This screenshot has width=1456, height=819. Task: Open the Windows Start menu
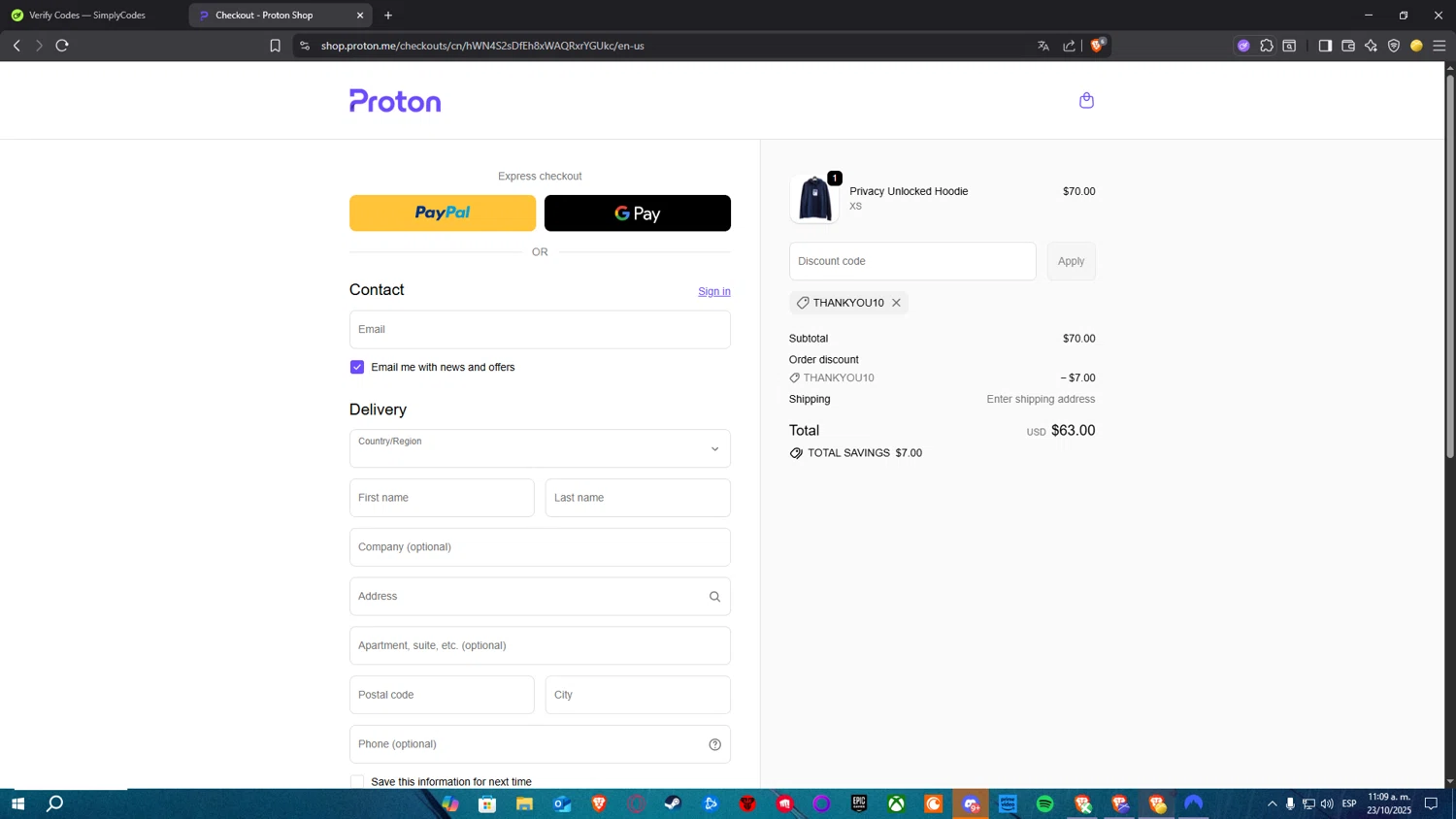[x=17, y=803]
